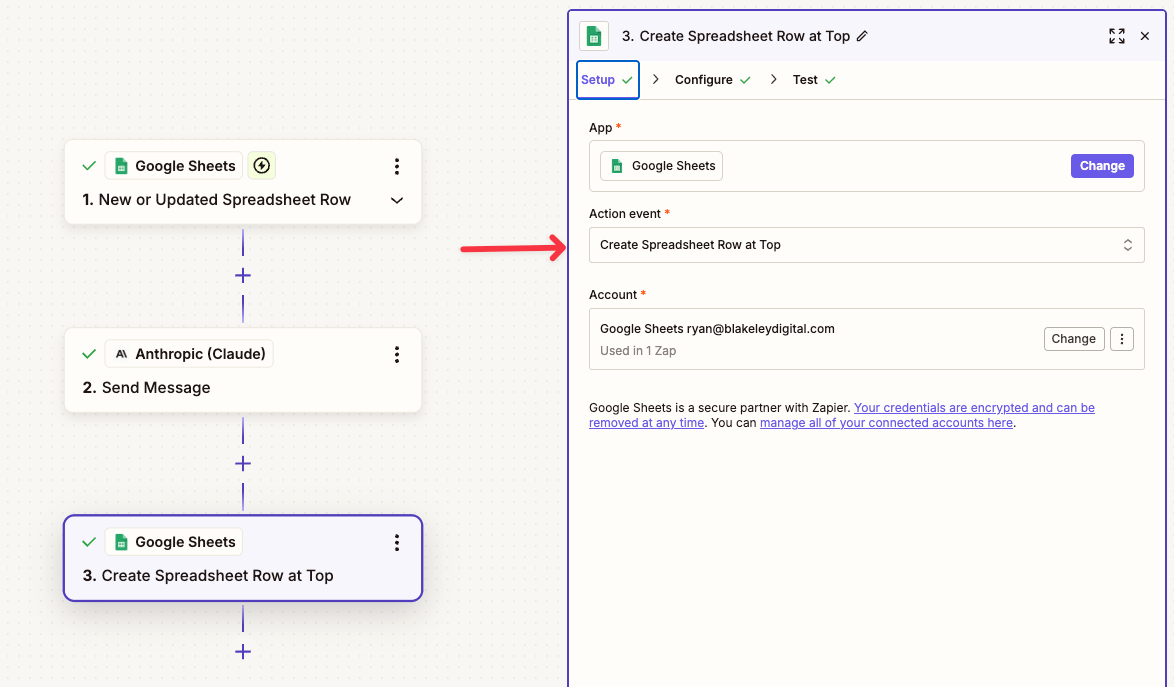This screenshot has height=687, width=1174.
Task: Expand the step panel to fullscreen
Action: (1116, 36)
